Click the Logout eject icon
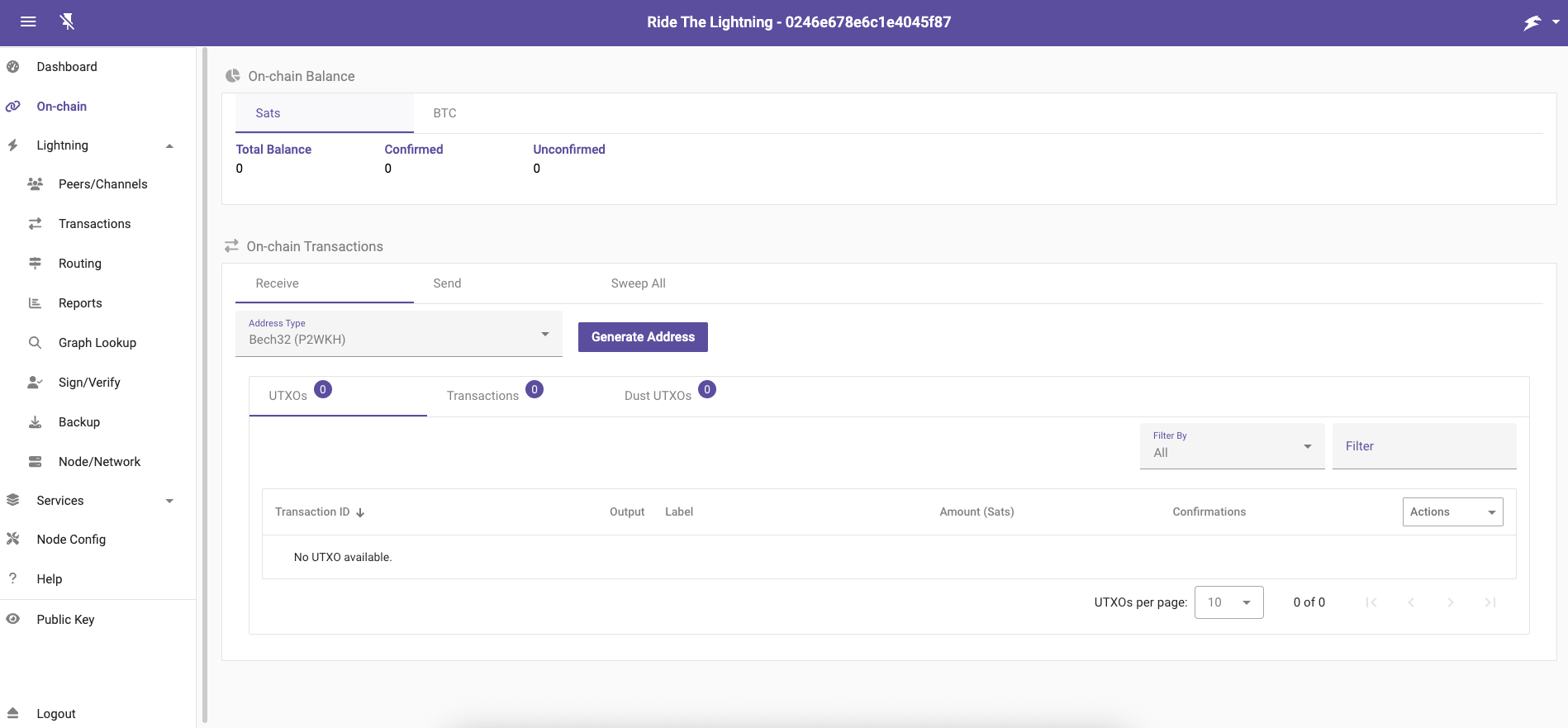This screenshot has width=1568, height=728. 13,713
